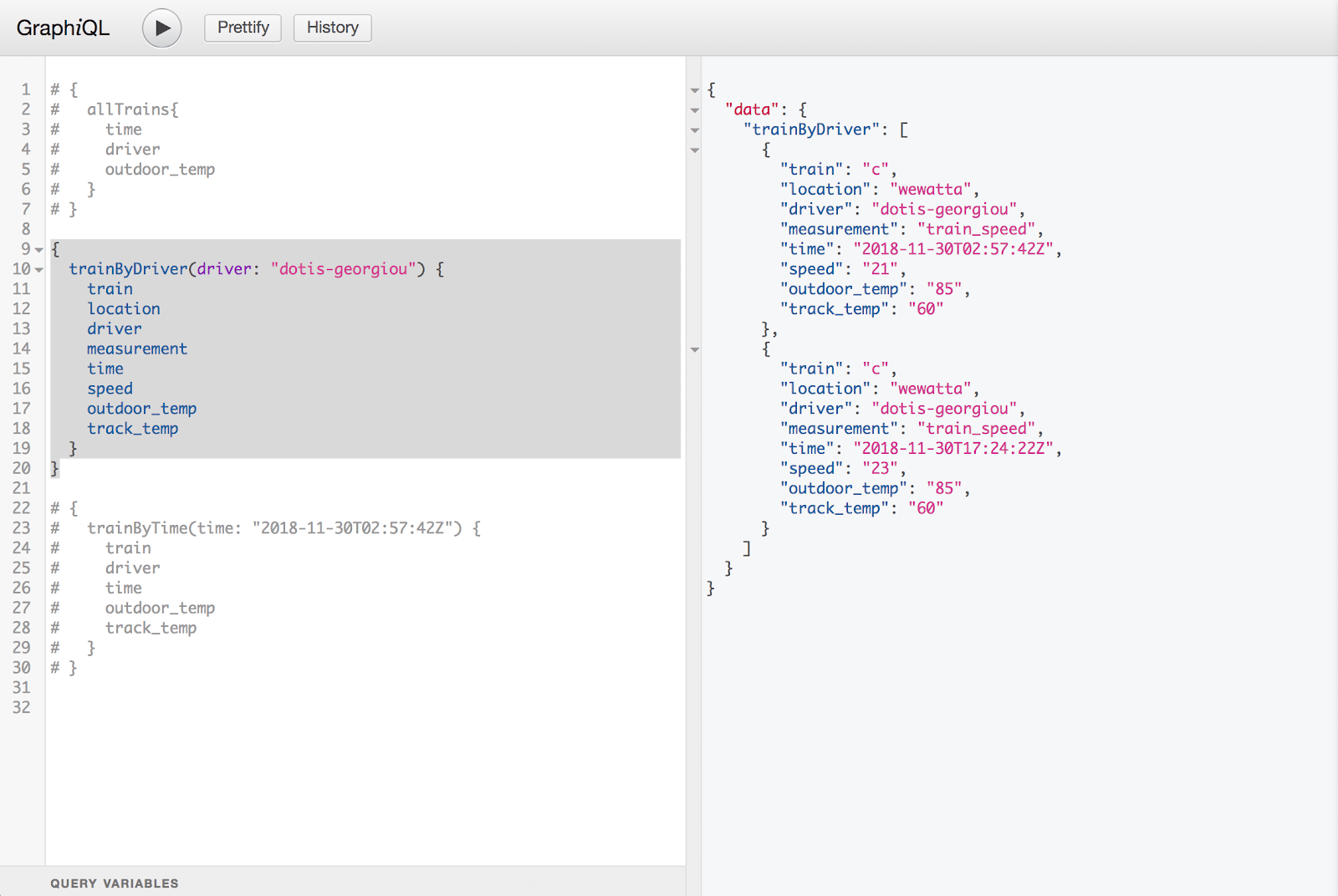Click the Prettify button
The width and height of the screenshot is (1338, 896).
click(x=243, y=28)
